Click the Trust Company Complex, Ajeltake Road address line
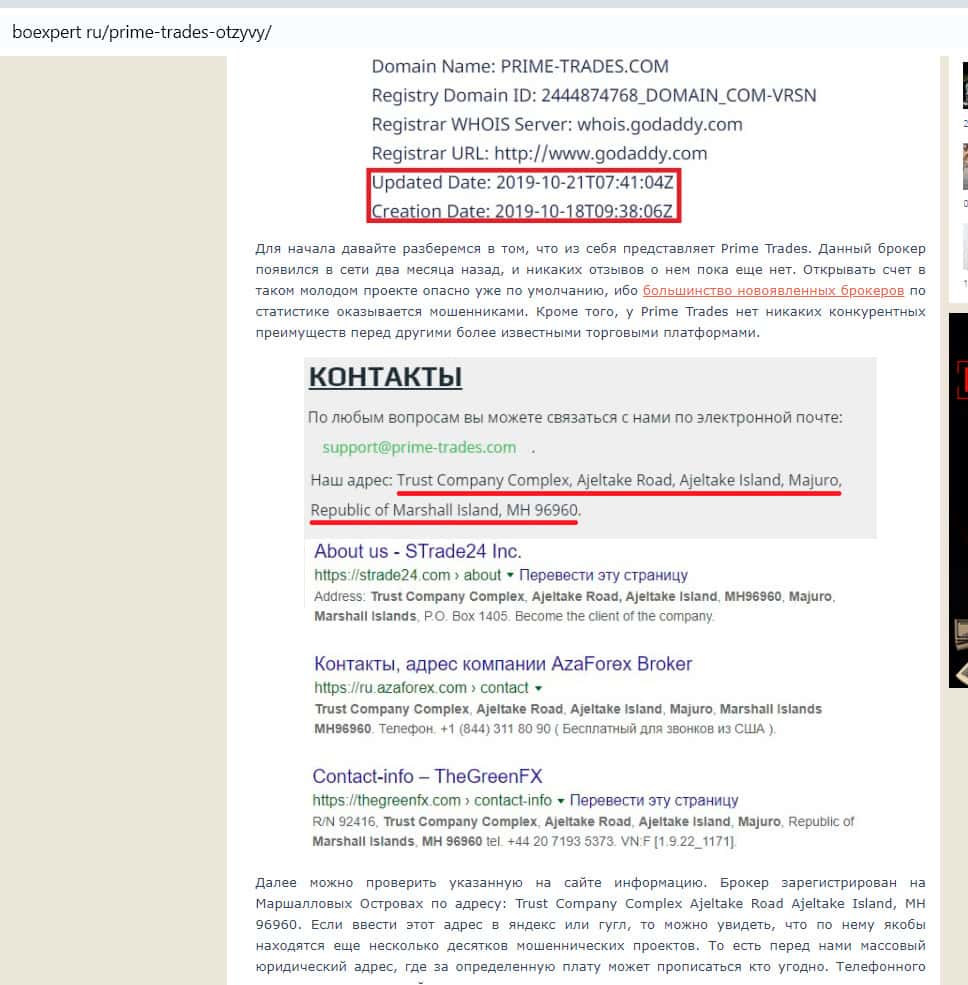The height and width of the screenshot is (985, 968). click(x=619, y=480)
